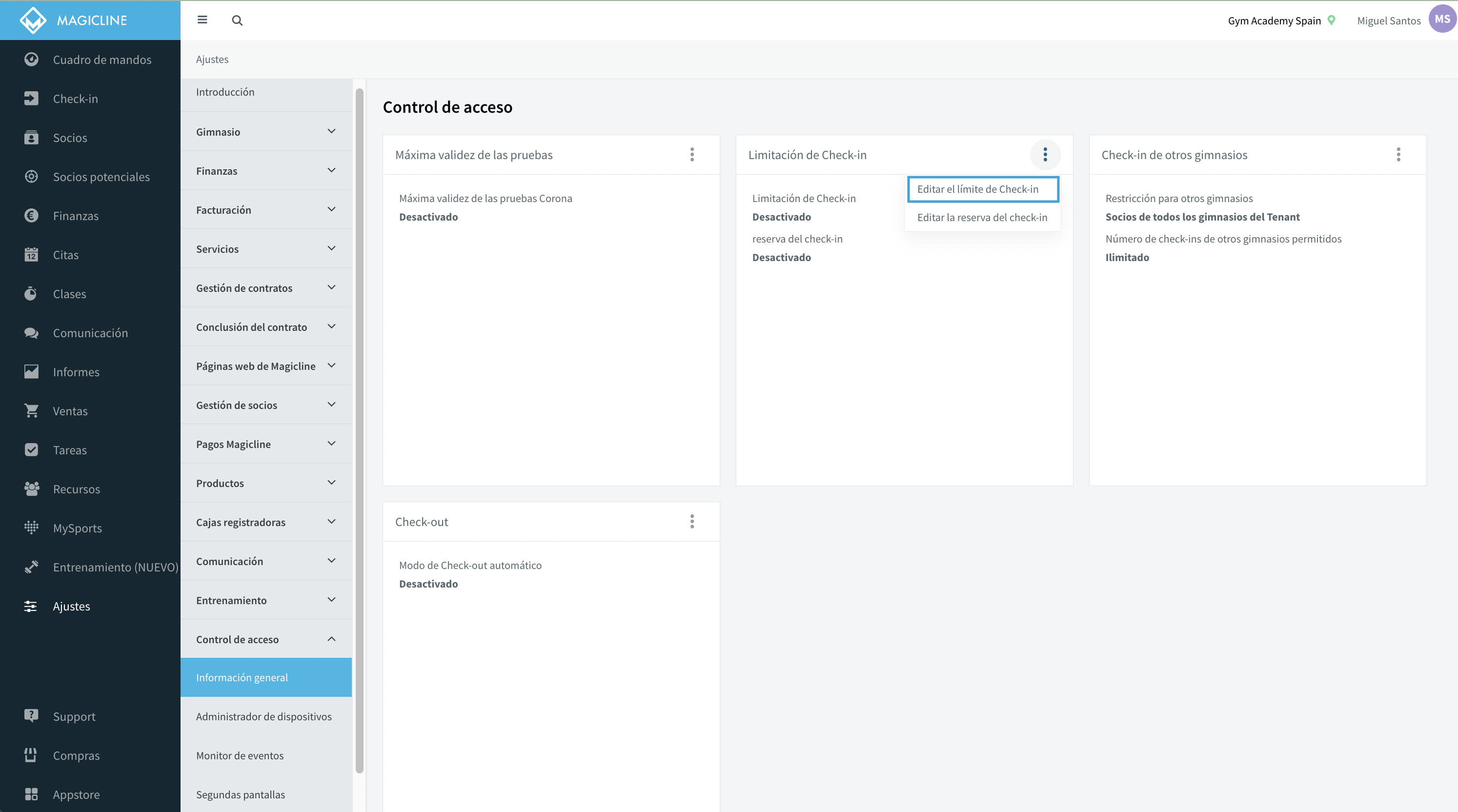Click the Check-in arrow icon in sidebar
Screen dimensions: 1458x812
pyautogui.click(x=31, y=99)
